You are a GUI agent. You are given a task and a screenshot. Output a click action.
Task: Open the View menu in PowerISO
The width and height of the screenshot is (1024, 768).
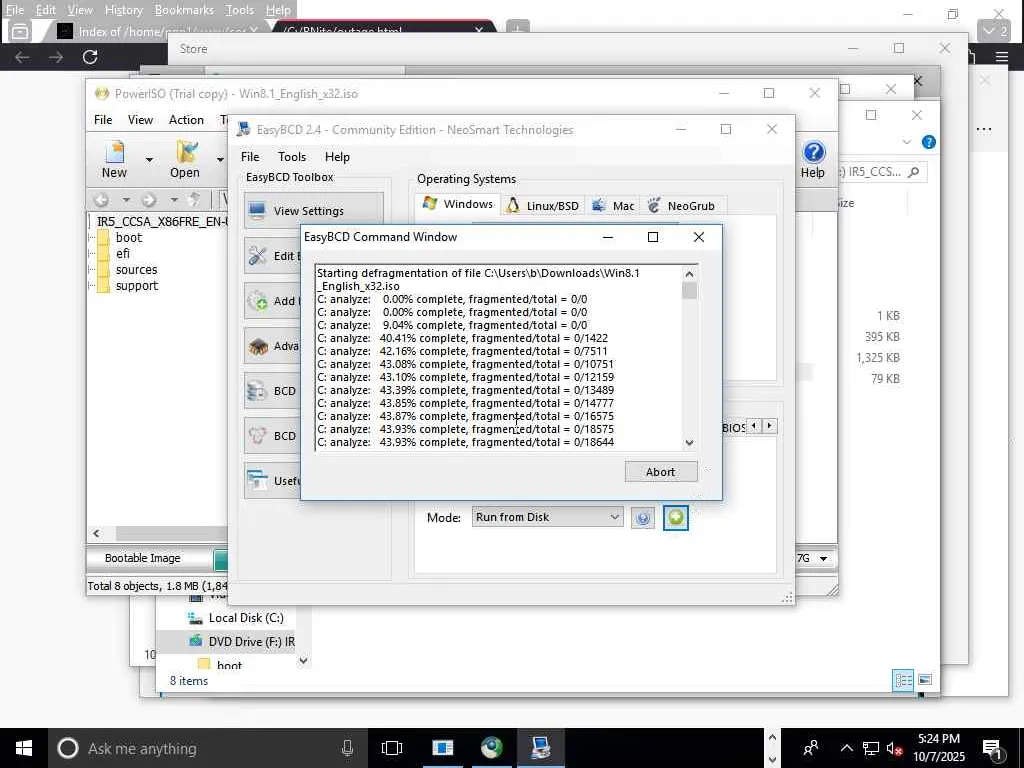coord(140,120)
